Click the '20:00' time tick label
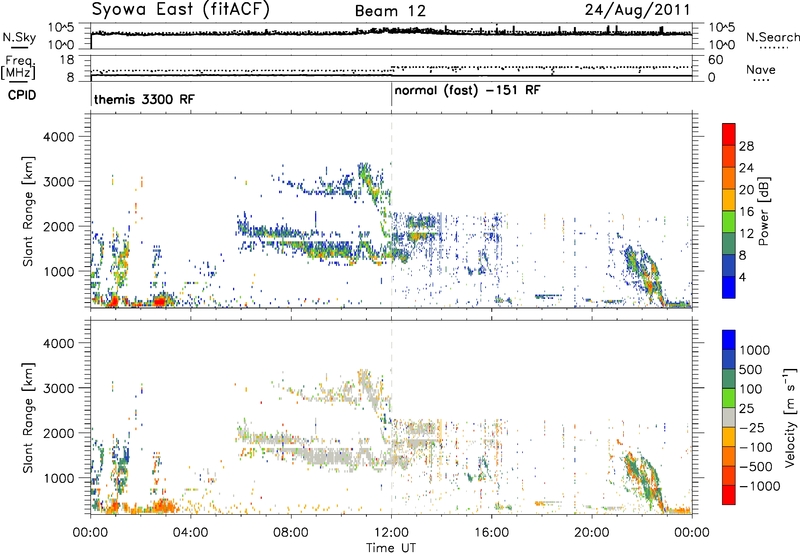This screenshot has height=554, width=800. 591,532
